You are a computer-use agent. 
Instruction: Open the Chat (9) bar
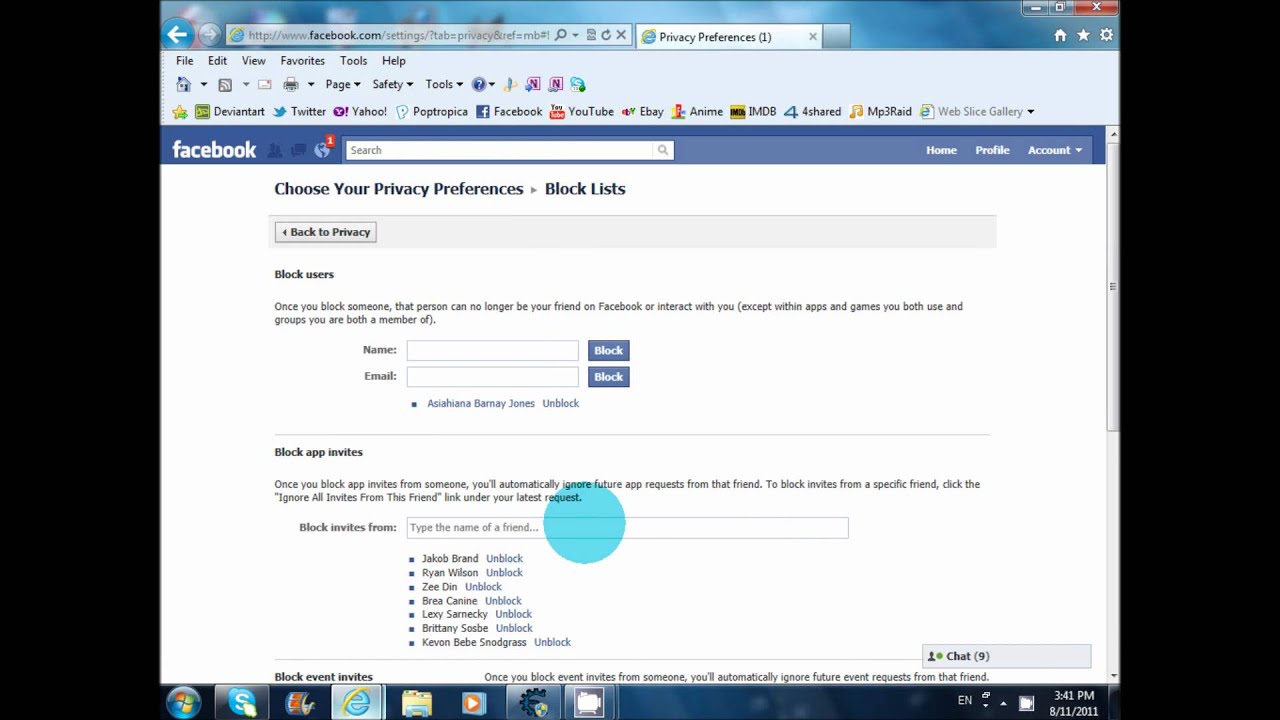pos(1006,656)
